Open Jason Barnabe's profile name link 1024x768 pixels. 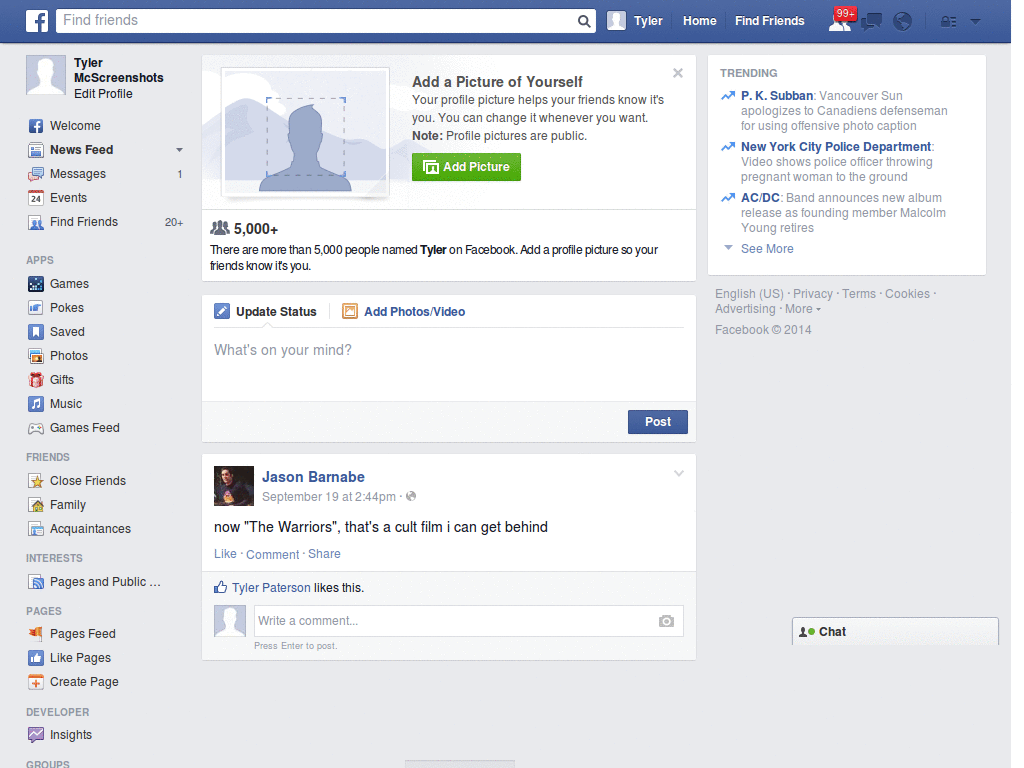click(313, 477)
